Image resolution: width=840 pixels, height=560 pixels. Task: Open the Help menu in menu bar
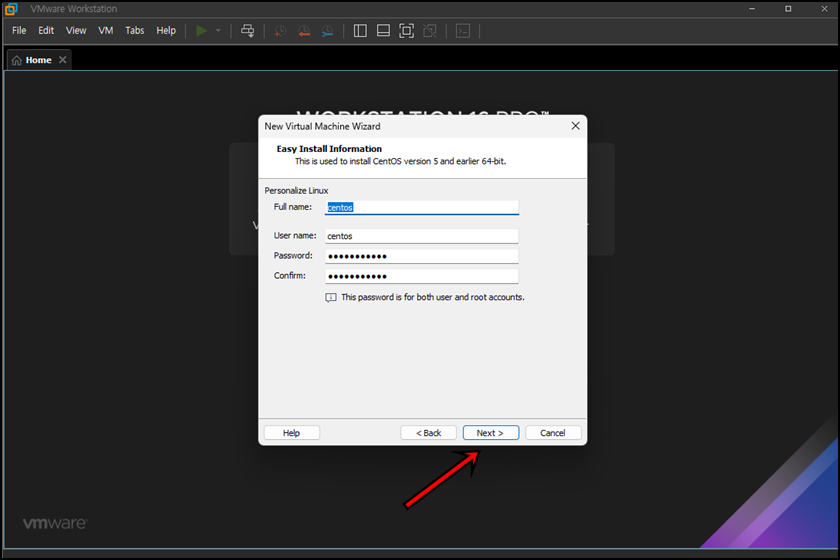(x=166, y=31)
